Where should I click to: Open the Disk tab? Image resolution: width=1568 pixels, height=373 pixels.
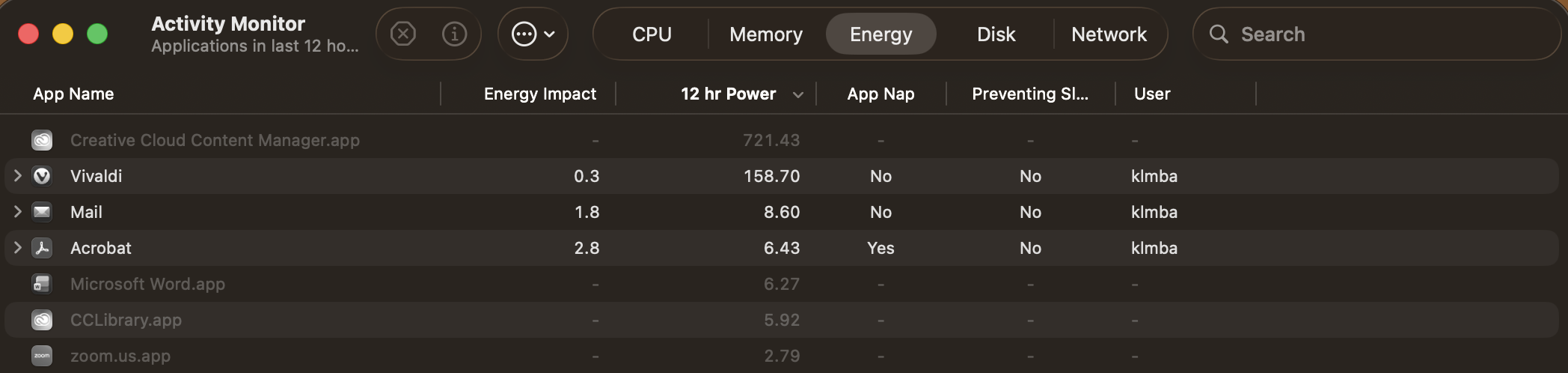(x=996, y=34)
